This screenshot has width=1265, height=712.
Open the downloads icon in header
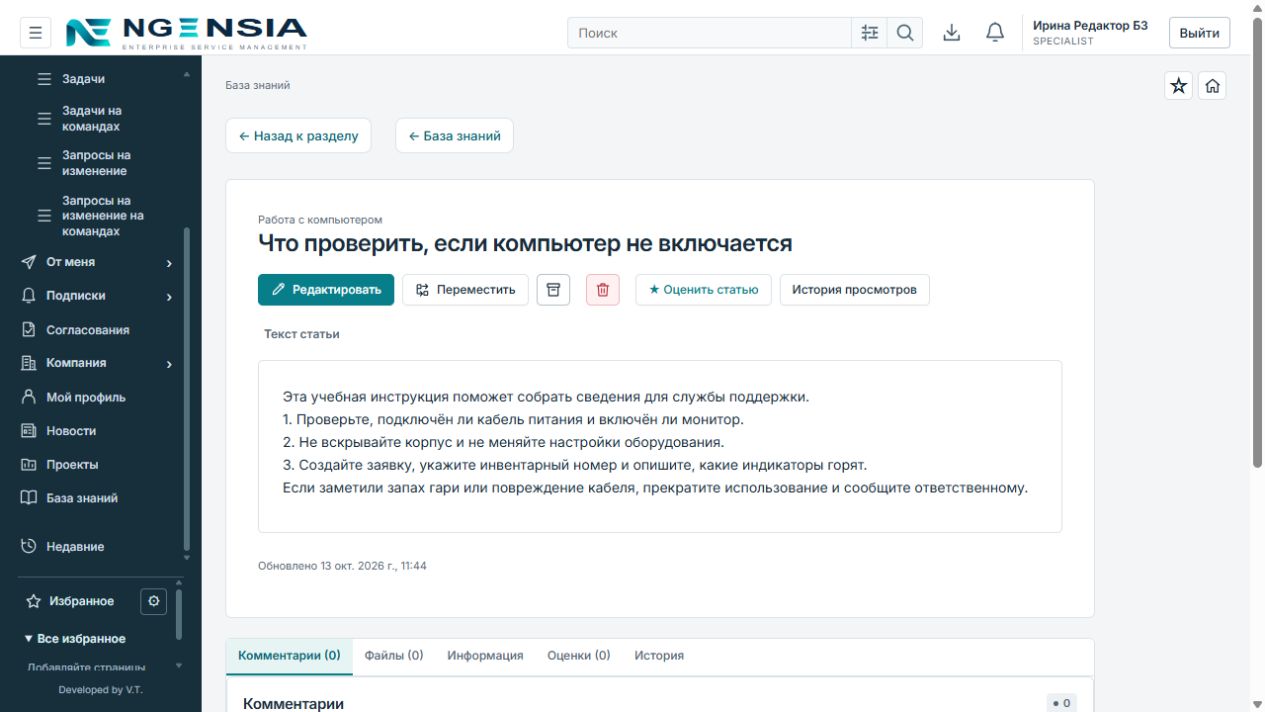[952, 33]
